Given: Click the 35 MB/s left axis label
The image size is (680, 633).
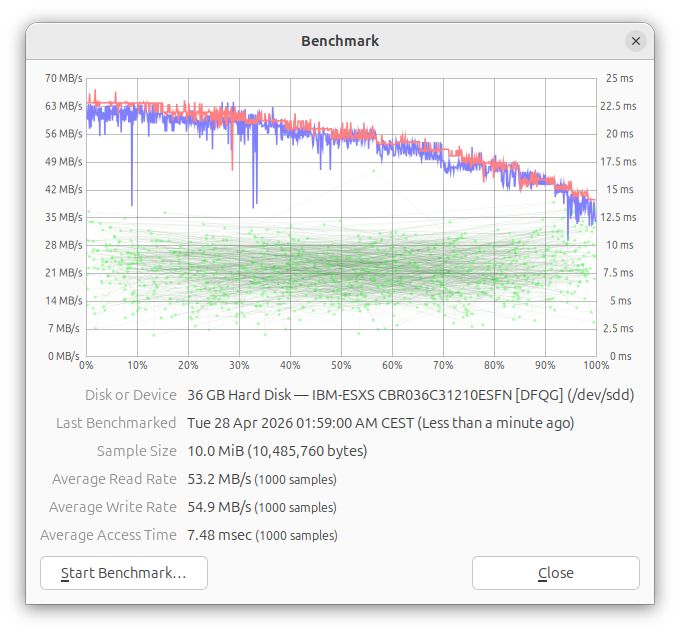Looking at the screenshot, I should tap(64, 217).
